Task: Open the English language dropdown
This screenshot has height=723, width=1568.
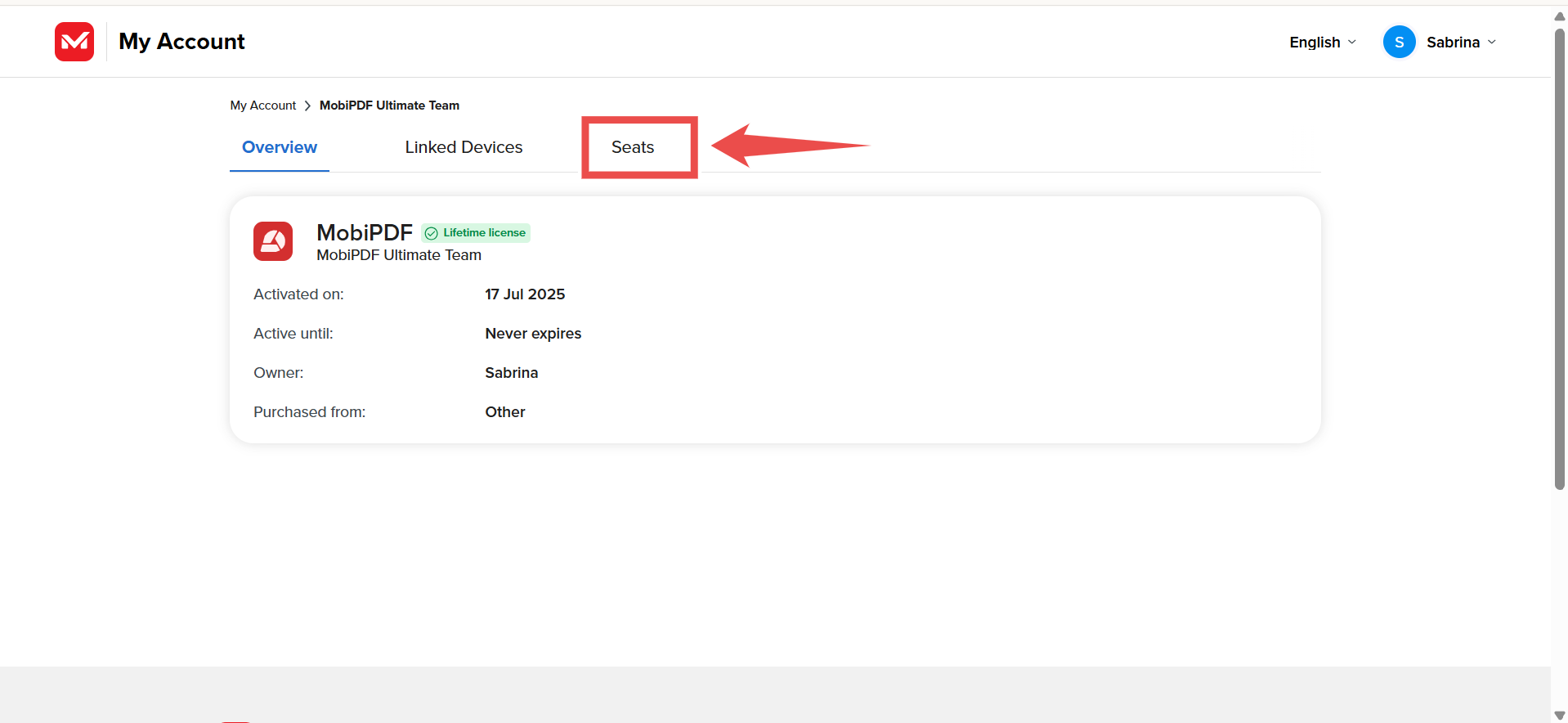Action: [1323, 43]
